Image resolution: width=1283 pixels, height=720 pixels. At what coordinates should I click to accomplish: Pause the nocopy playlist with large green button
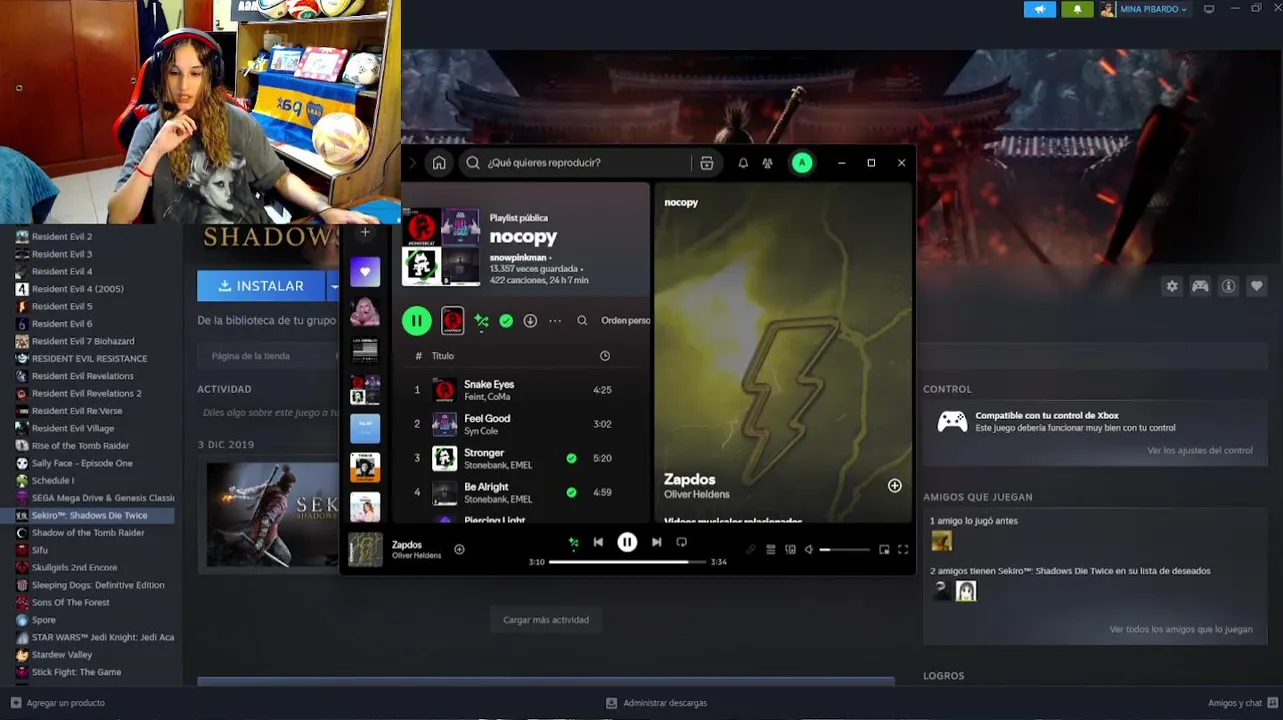tap(417, 321)
